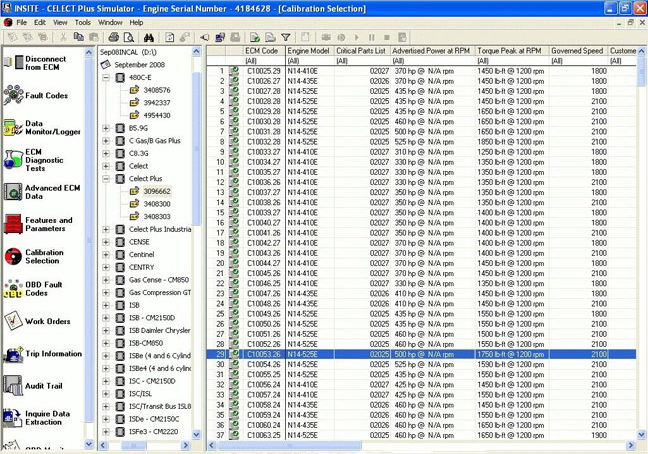The width and height of the screenshot is (648, 454).
Task: Select row with ECM code C10025.29
Action: pos(421,71)
